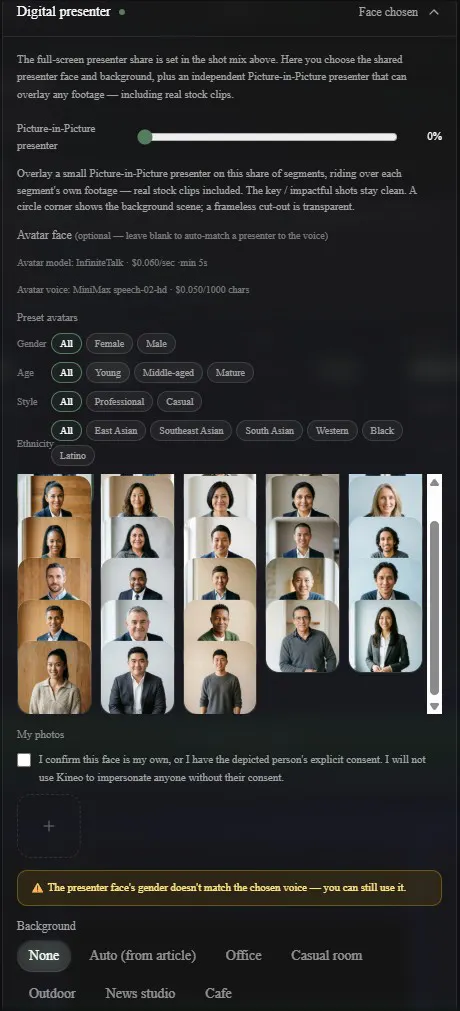Click the Avatar model: InfiniteTalk line
Screen dimensions: 460x1011
click(112, 263)
